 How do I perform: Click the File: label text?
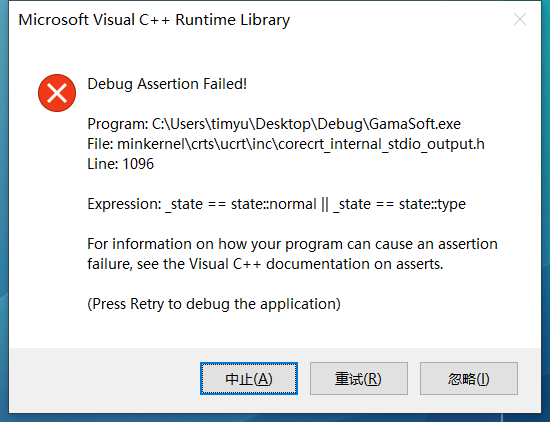click(x=100, y=144)
